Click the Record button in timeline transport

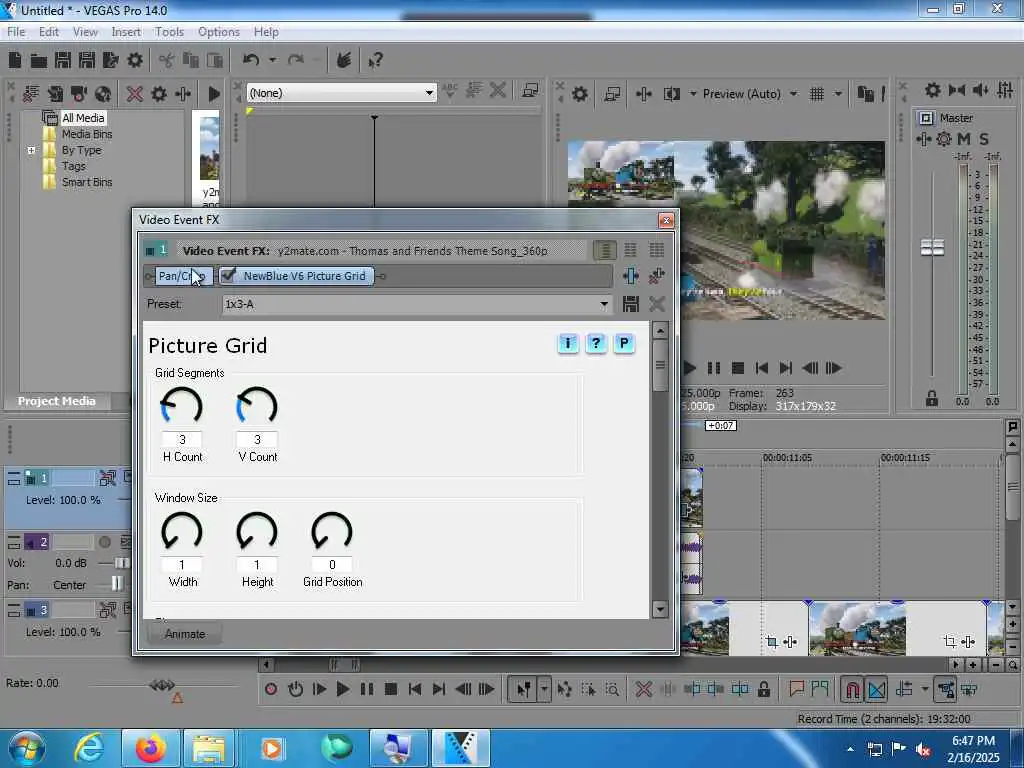[271, 689]
